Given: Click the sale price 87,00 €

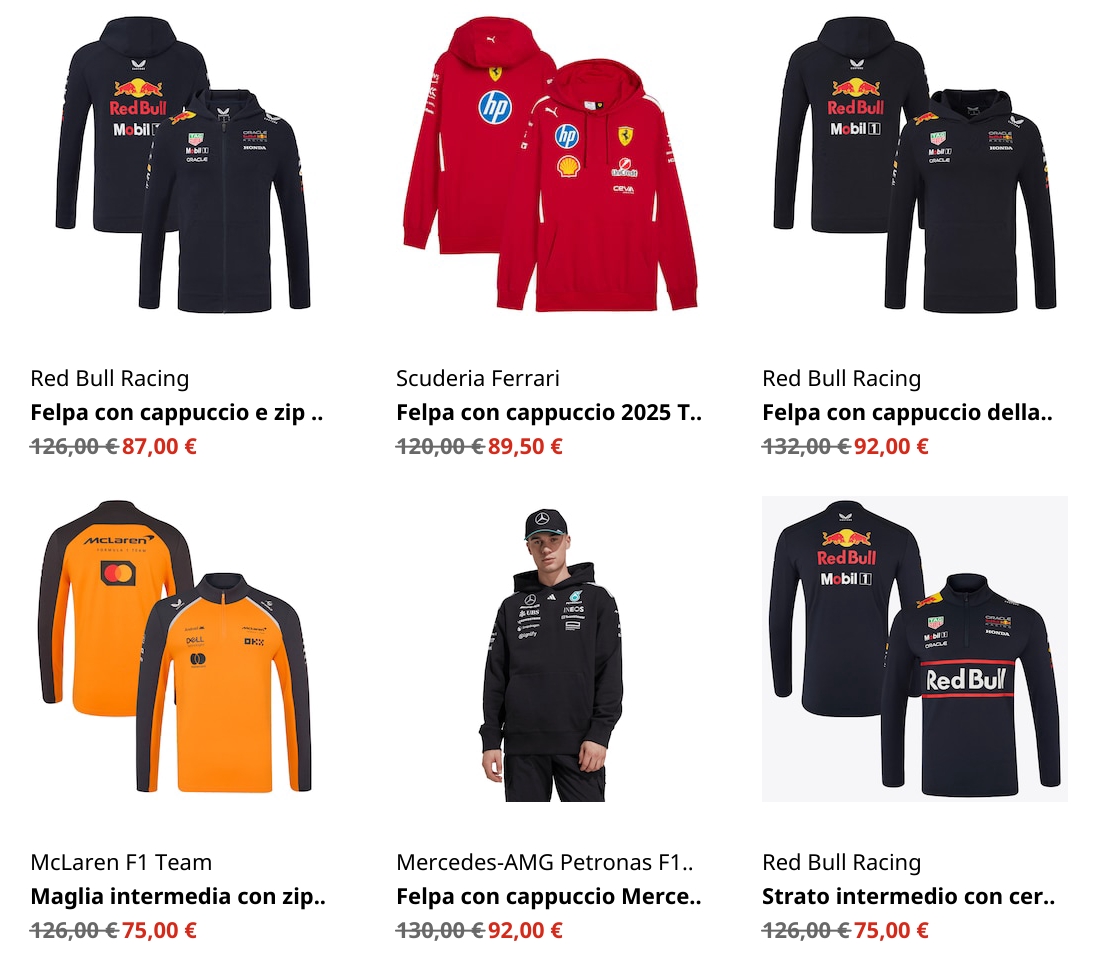Looking at the screenshot, I should pyautogui.click(x=159, y=446).
